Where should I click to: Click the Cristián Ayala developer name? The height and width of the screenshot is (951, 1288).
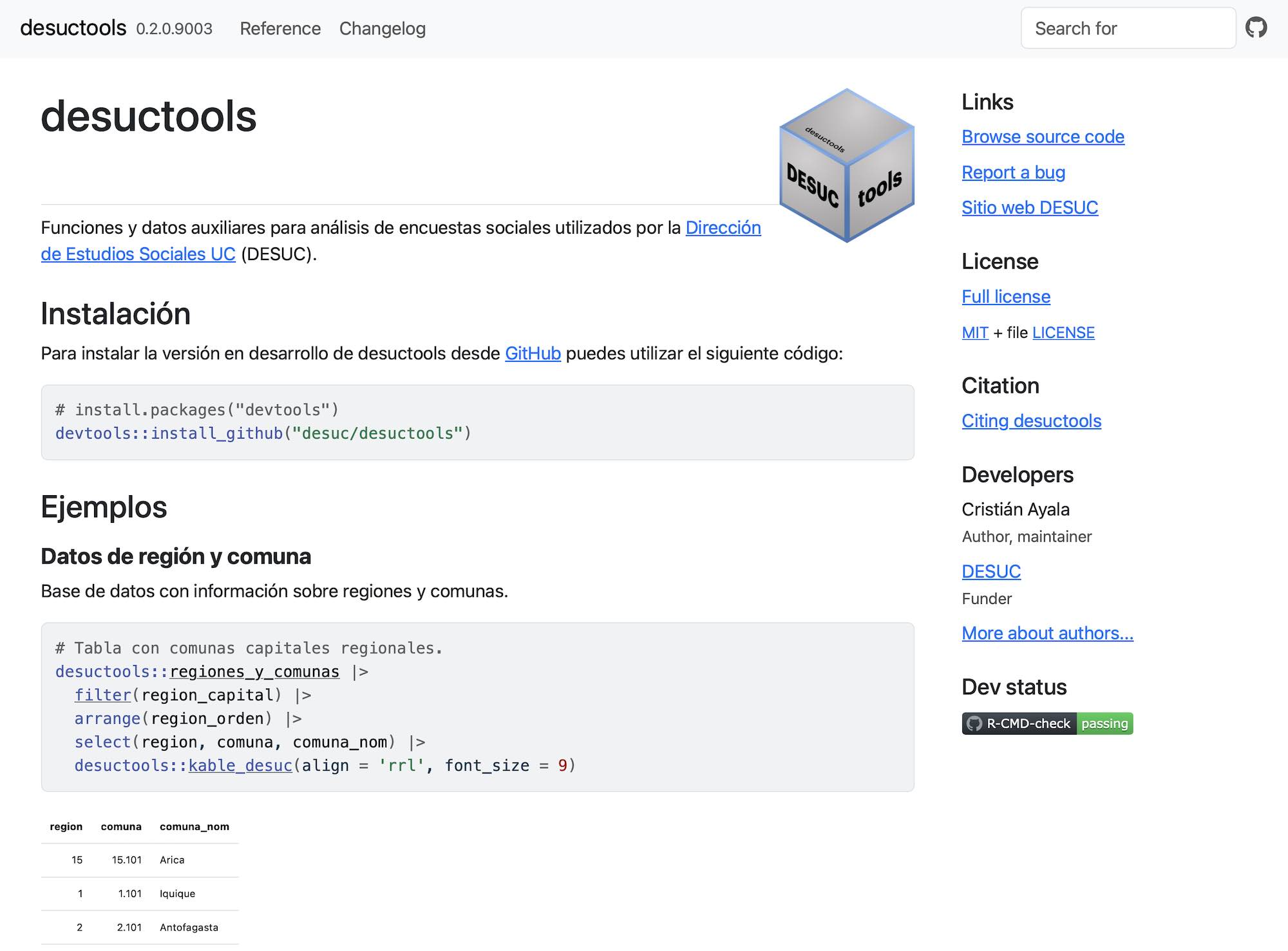[x=1016, y=509]
